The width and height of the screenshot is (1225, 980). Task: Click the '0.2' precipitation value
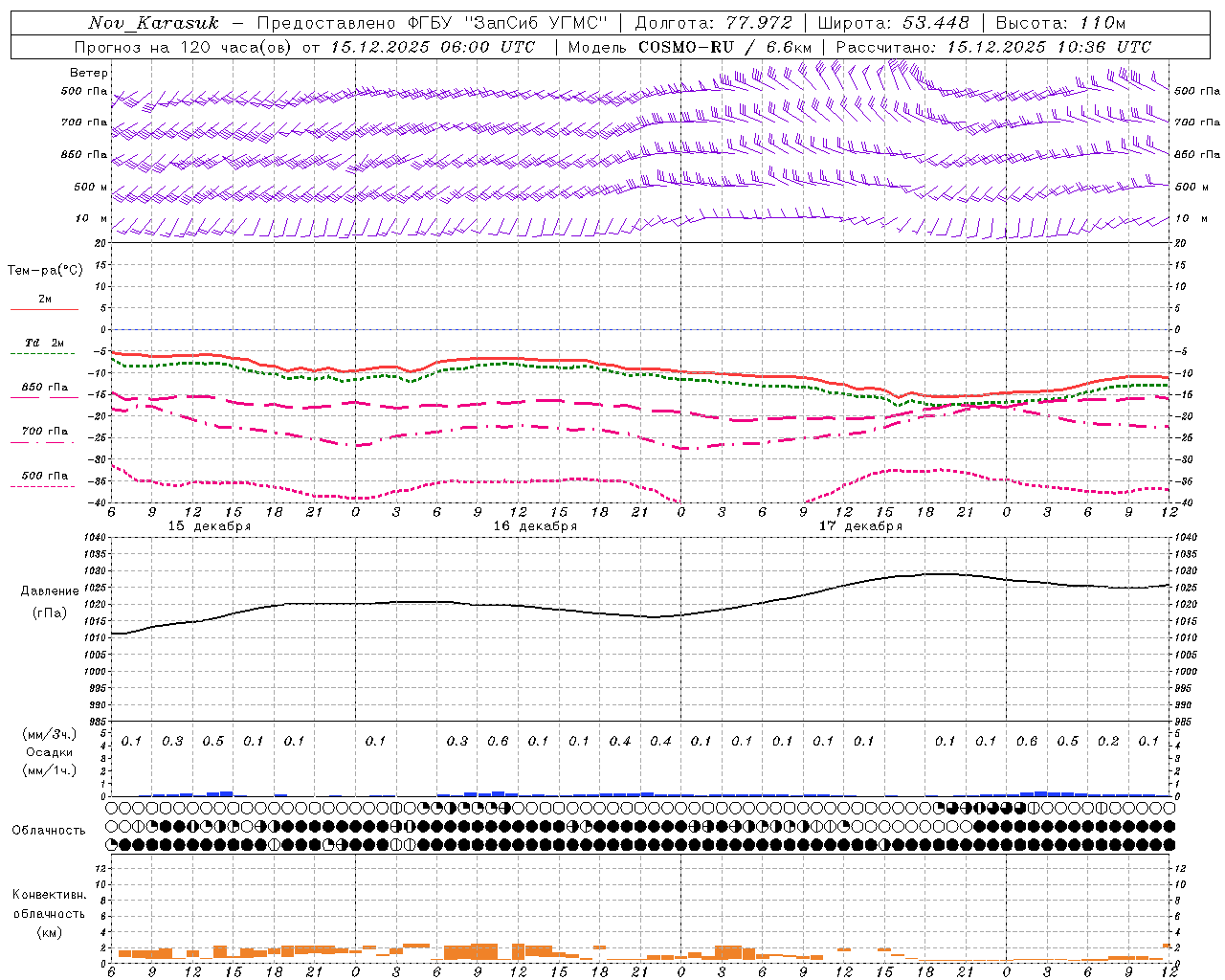1108,742
